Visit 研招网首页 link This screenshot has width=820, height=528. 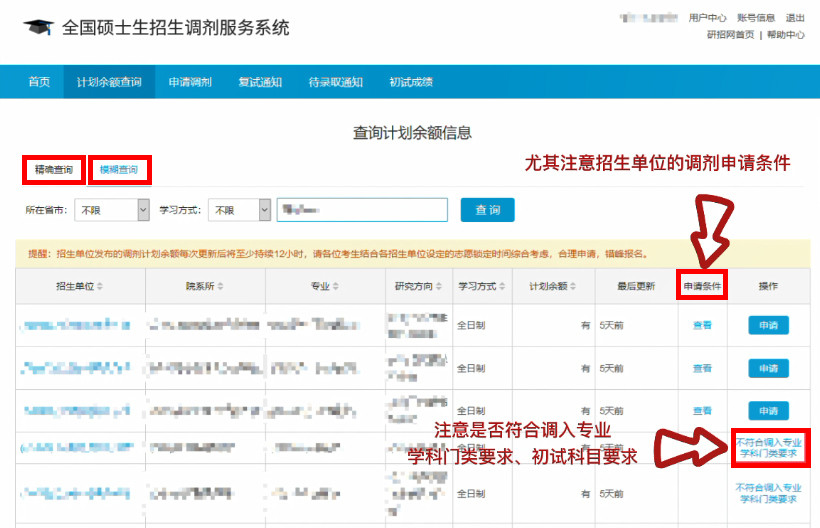[731, 35]
